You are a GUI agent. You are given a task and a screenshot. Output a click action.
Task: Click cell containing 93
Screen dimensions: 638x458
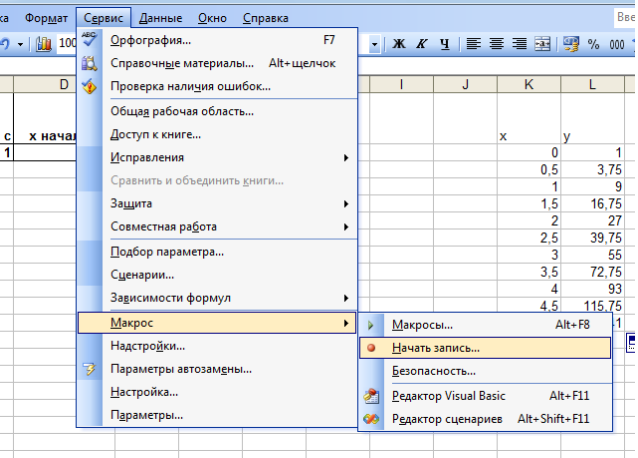[592, 289]
